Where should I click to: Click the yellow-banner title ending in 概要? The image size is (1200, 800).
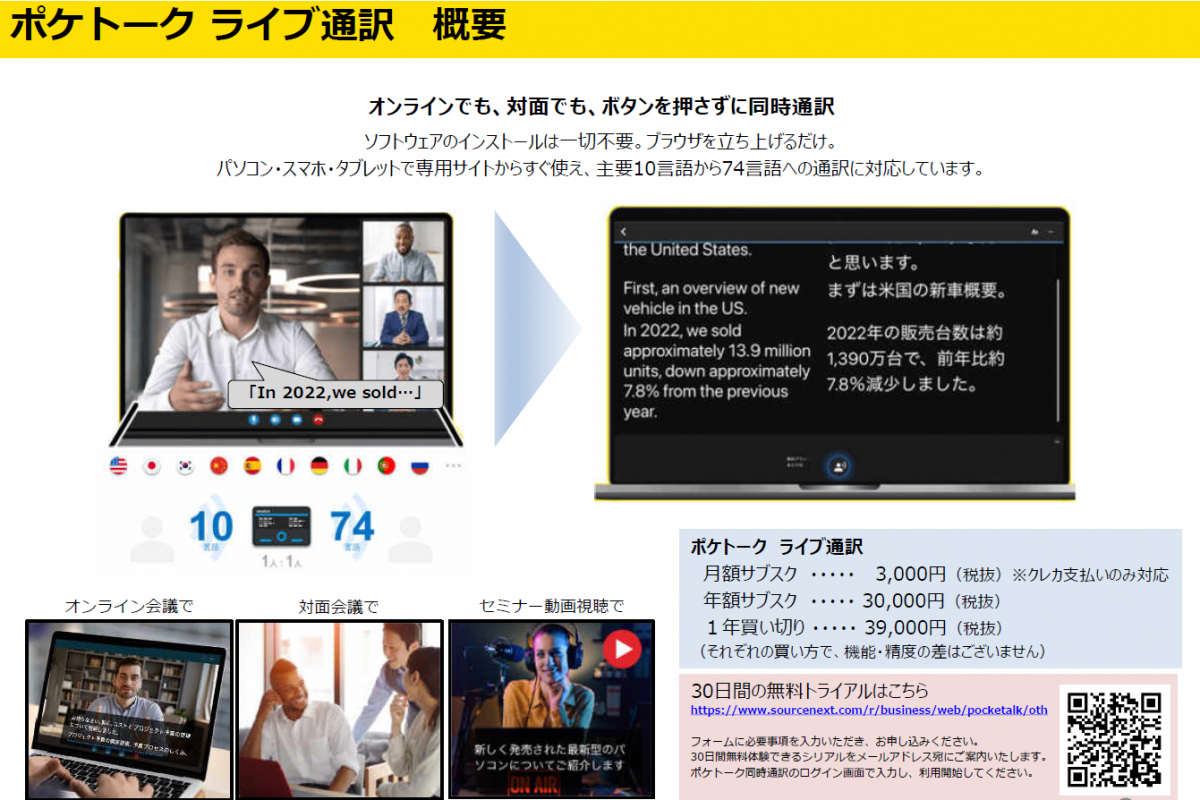click(x=258, y=26)
